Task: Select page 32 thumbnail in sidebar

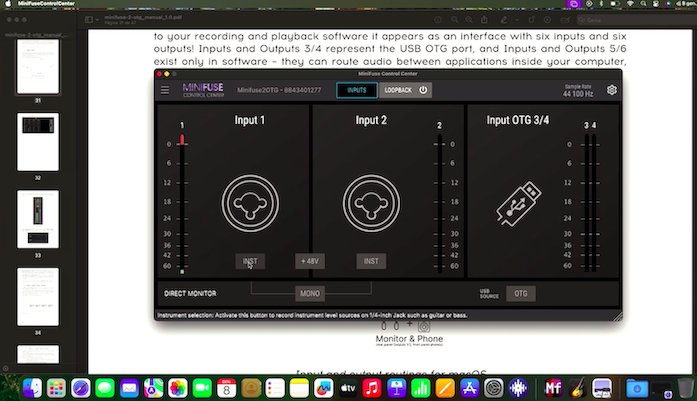Action: [x=38, y=142]
